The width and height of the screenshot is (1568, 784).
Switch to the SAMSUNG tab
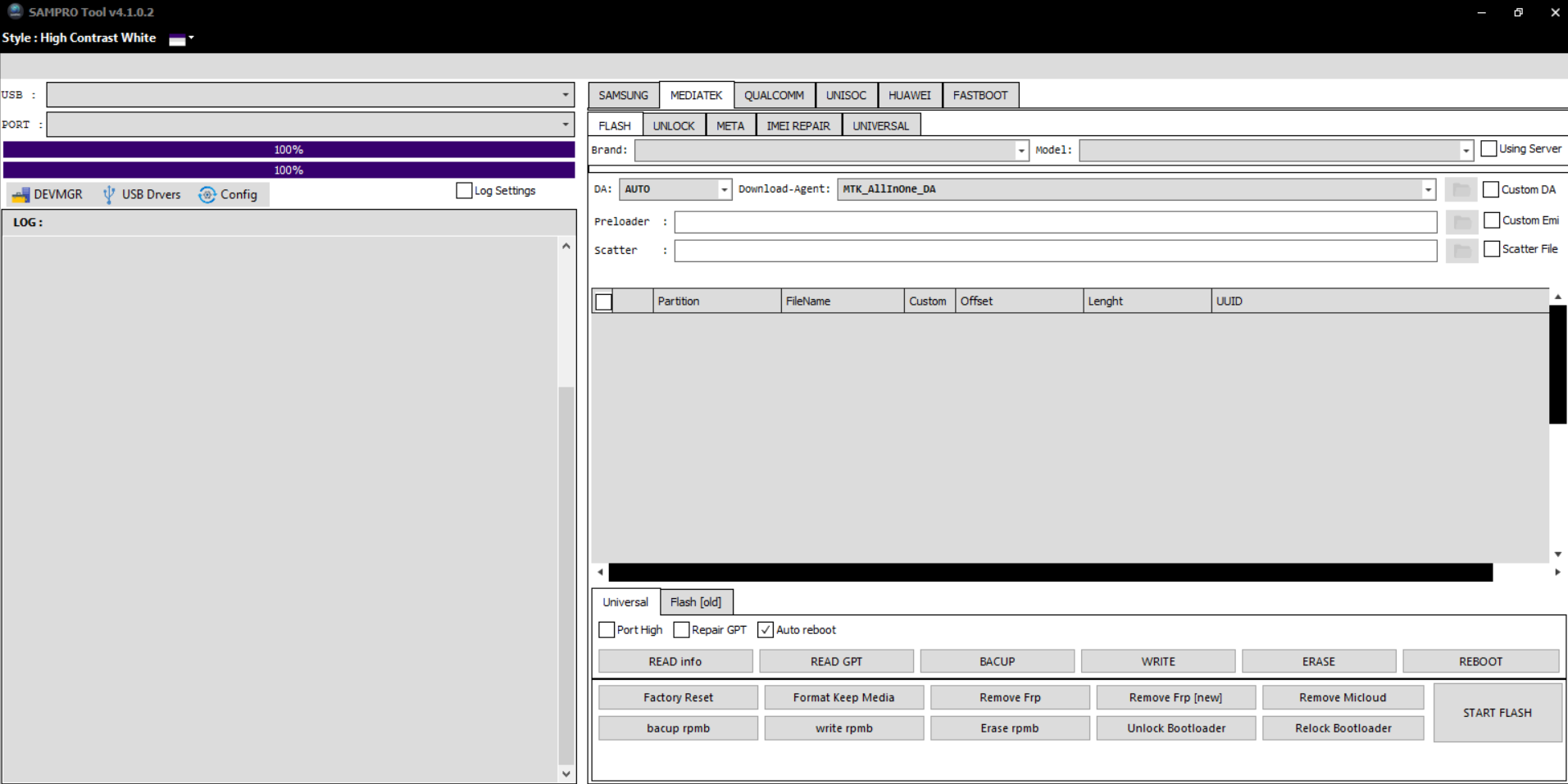pyautogui.click(x=623, y=96)
